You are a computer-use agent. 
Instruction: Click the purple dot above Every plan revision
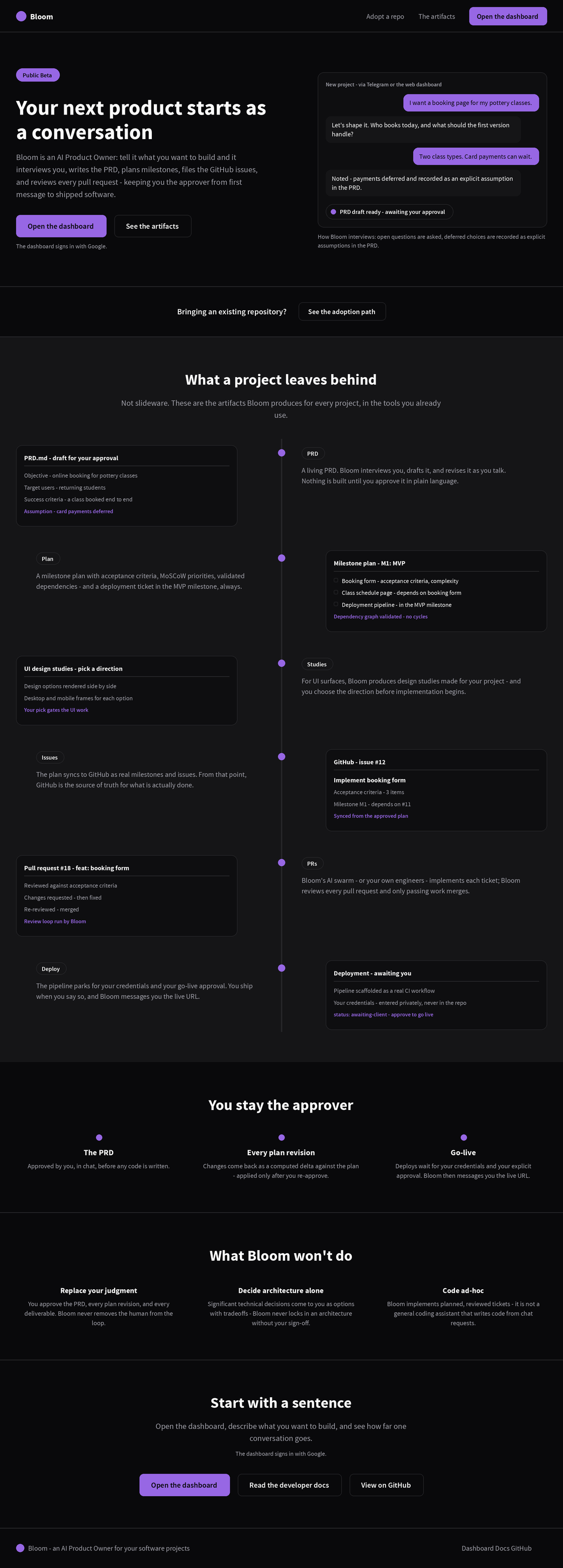(281, 1138)
